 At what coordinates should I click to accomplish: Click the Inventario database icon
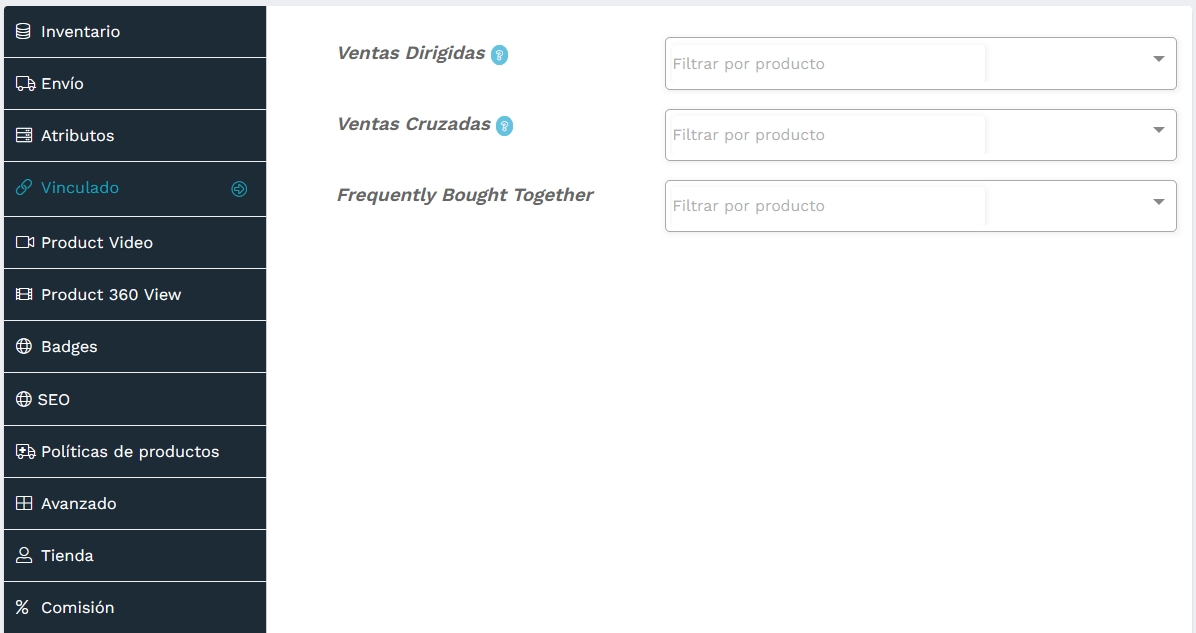[x=24, y=32]
